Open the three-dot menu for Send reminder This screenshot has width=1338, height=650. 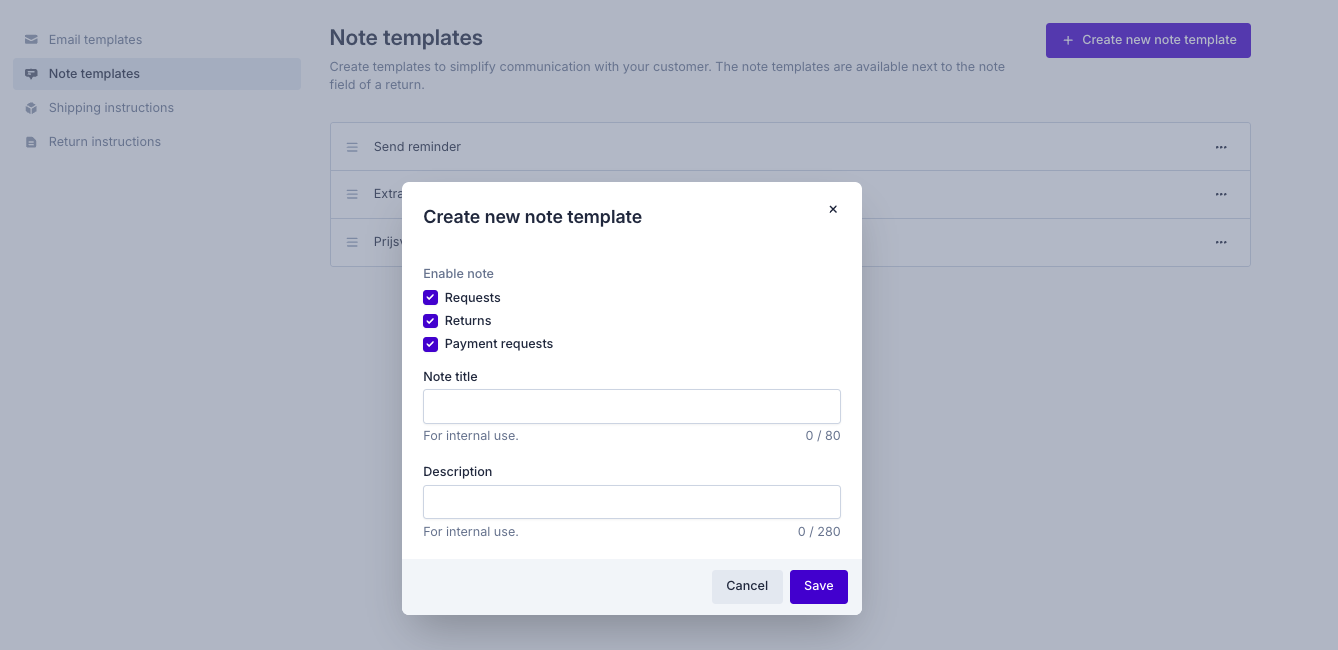click(1221, 147)
